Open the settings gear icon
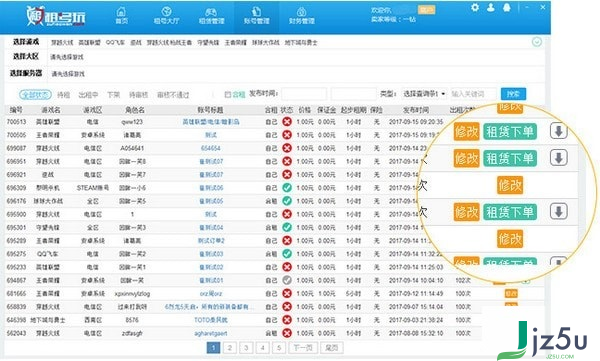The width and height of the screenshot is (600, 361). click(x=475, y=7)
